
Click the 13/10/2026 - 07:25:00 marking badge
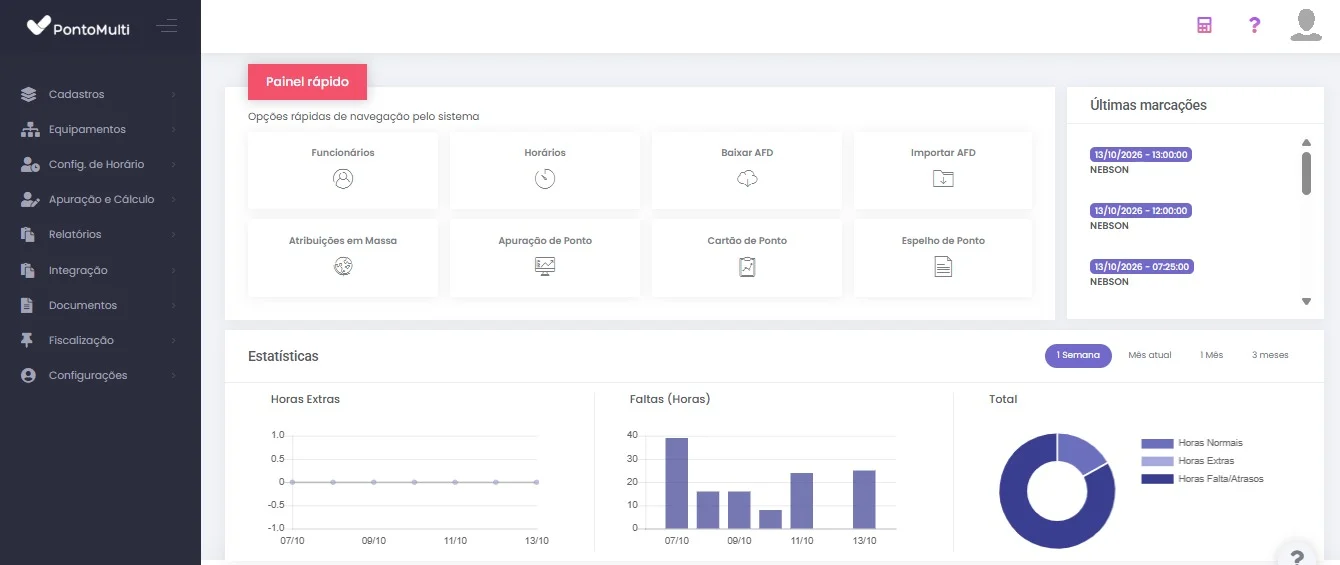(1140, 267)
